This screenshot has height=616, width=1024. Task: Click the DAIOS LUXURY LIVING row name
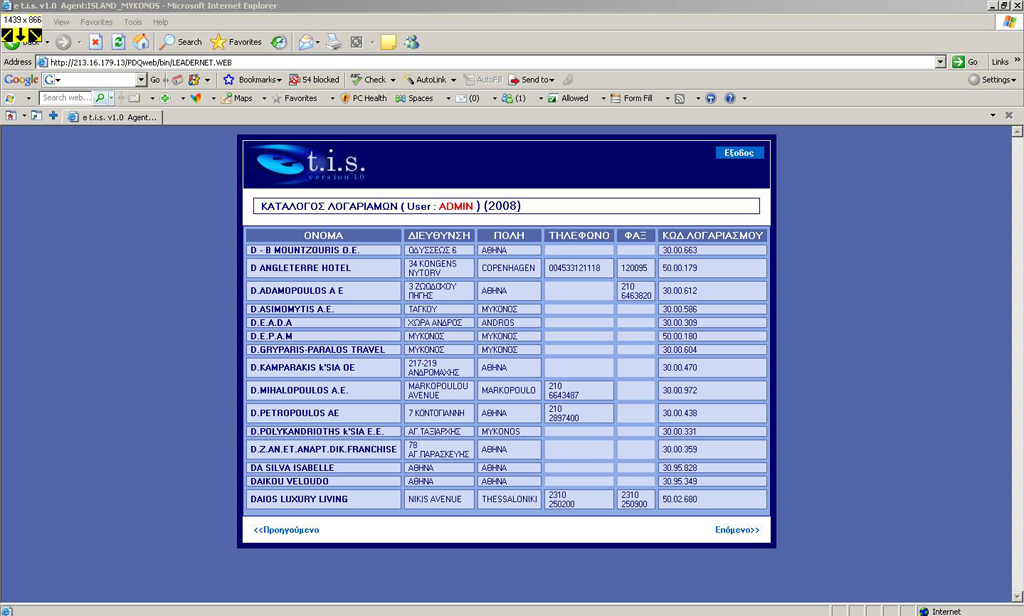pos(323,499)
